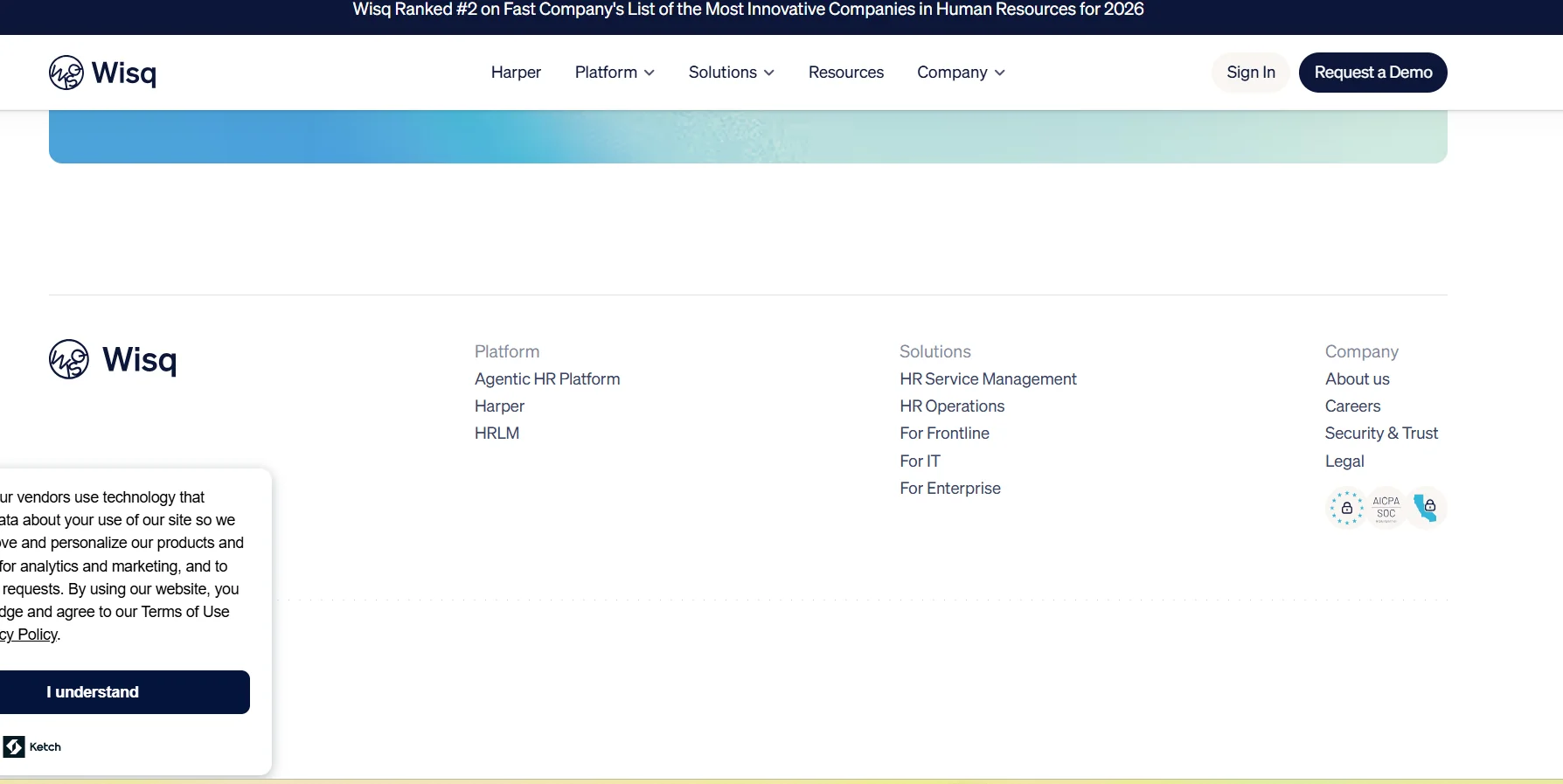Open the Security & Trust footer link

pos(1381,434)
